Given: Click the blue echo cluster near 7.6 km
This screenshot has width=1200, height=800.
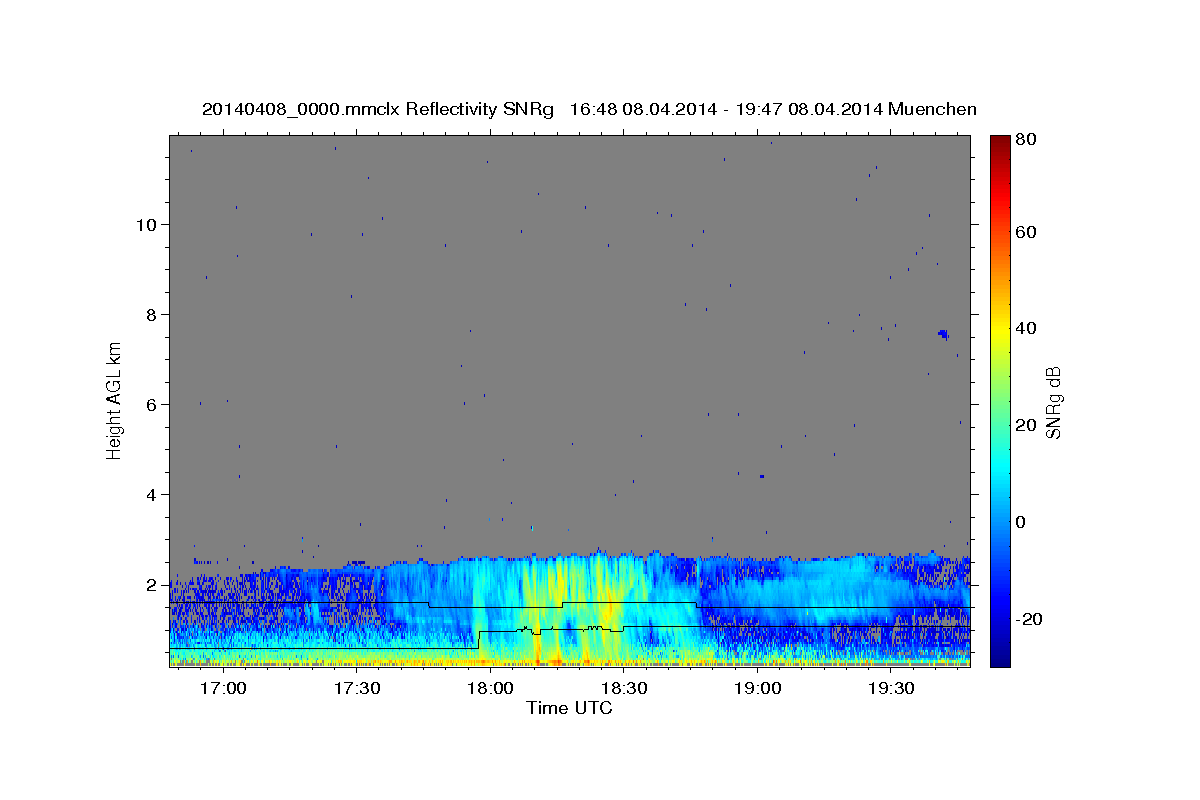Looking at the screenshot, I should 943,334.
